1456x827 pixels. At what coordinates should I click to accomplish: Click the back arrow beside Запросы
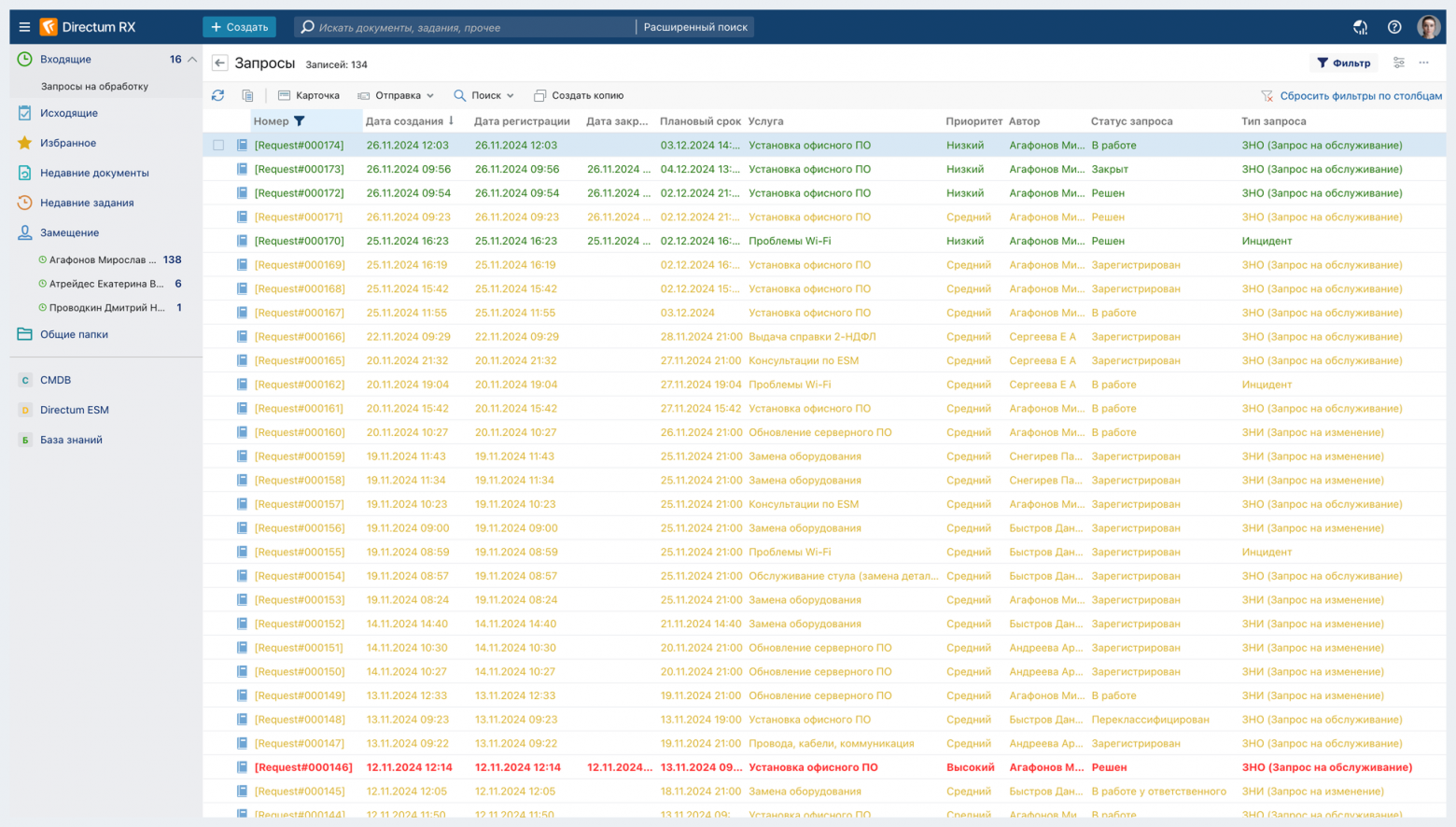click(219, 63)
